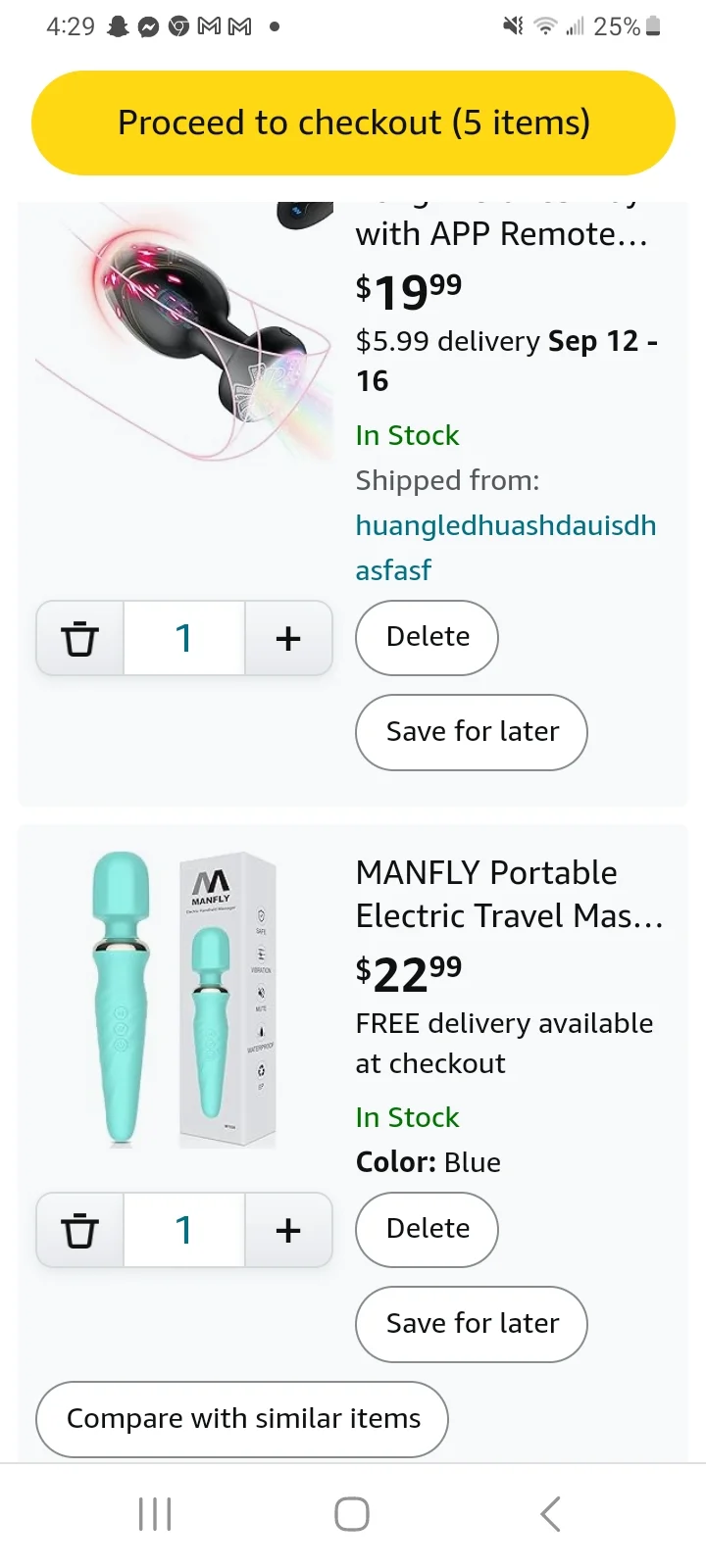Edit quantity field of the $19.99 item
The image size is (706, 1568).
tap(183, 639)
